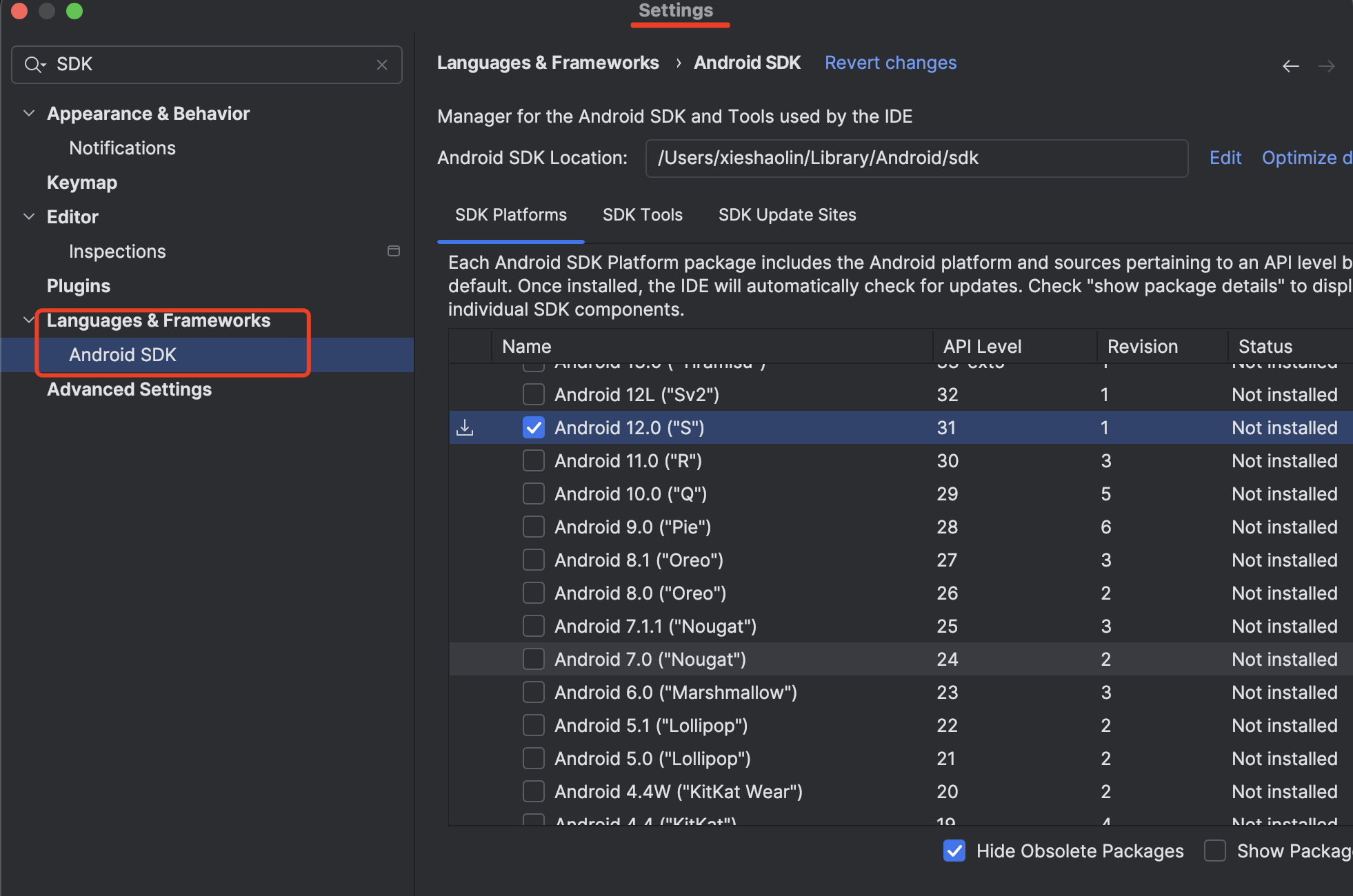Viewport: 1353px width, 896px height.
Task: Click Not installed status of Android 9.0
Action: click(1285, 527)
